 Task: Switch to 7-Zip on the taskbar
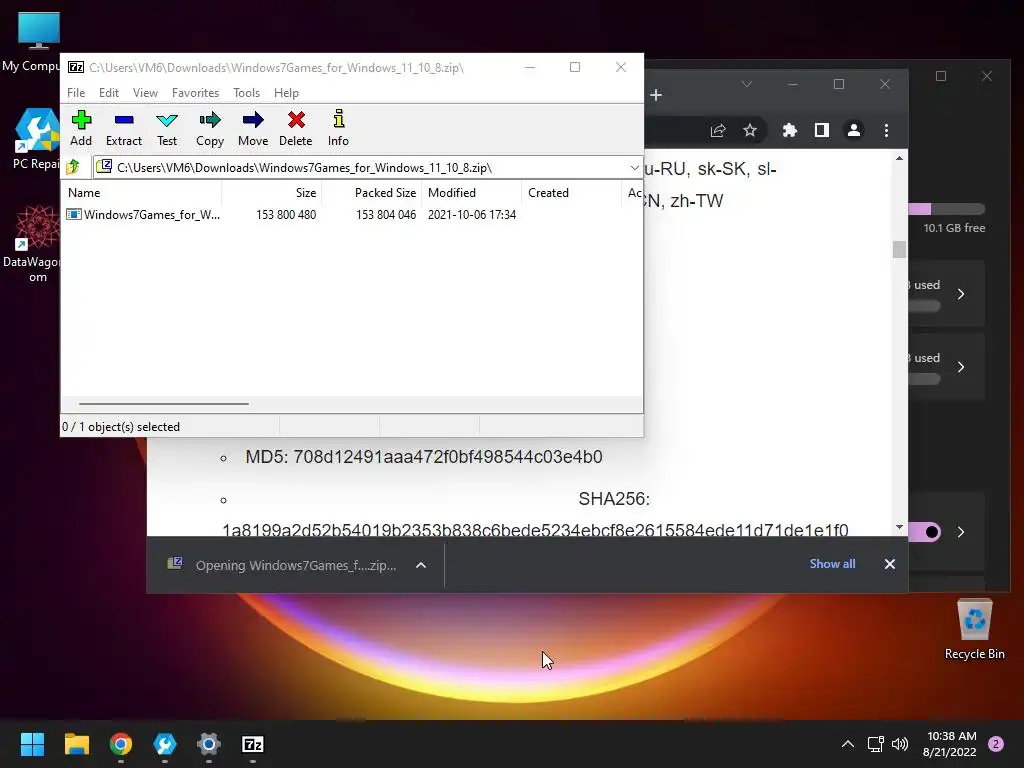pyautogui.click(x=253, y=744)
